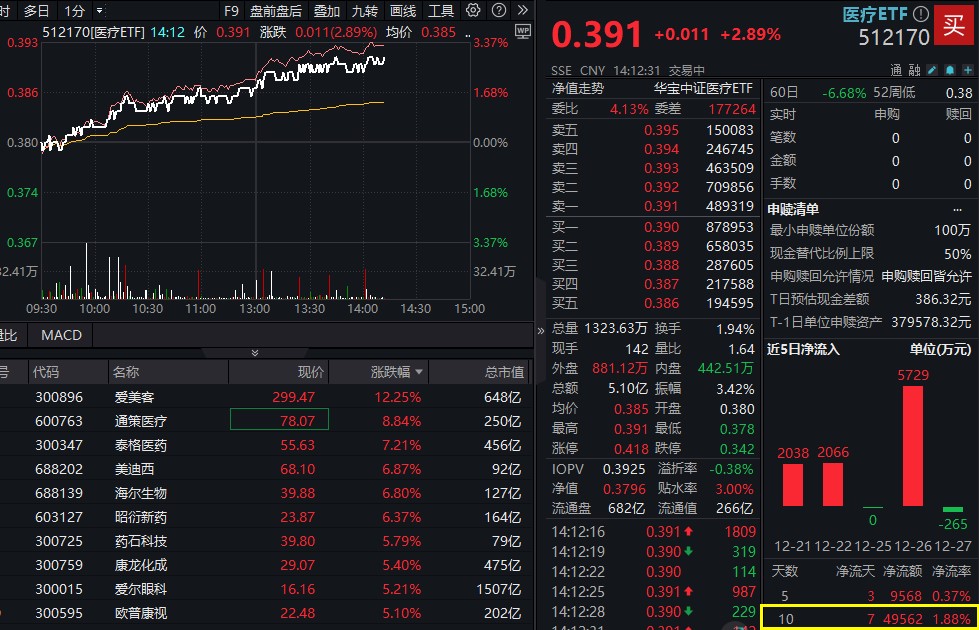Open F9 deep data
Image resolution: width=979 pixels, height=630 pixels.
[231, 11]
